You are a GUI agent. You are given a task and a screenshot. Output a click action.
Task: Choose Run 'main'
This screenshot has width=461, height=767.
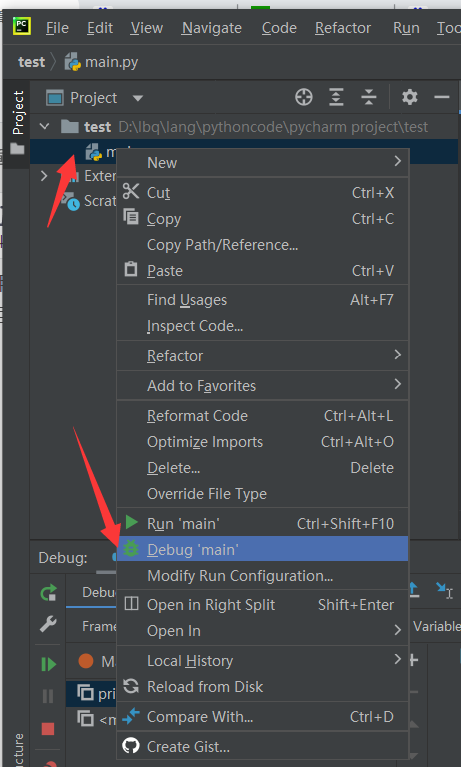point(262,523)
